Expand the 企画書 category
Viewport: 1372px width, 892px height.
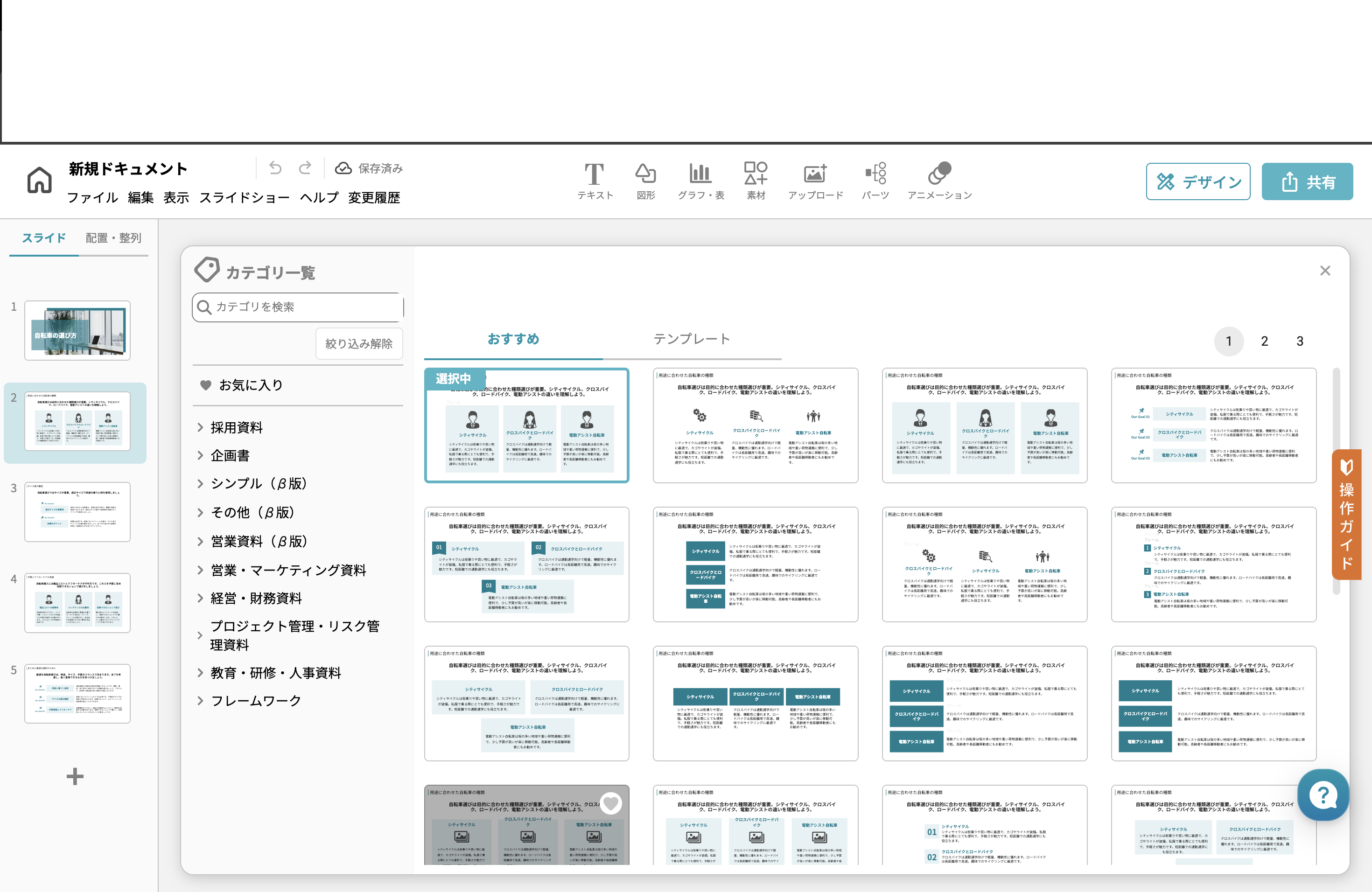point(230,455)
